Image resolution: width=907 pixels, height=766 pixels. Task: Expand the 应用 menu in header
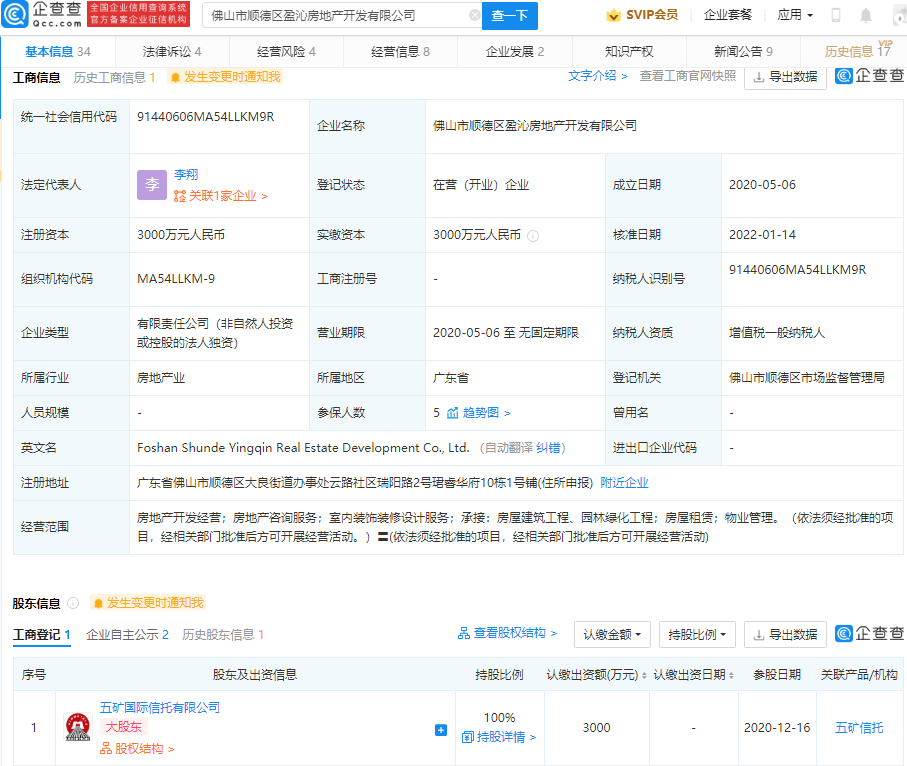point(795,16)
